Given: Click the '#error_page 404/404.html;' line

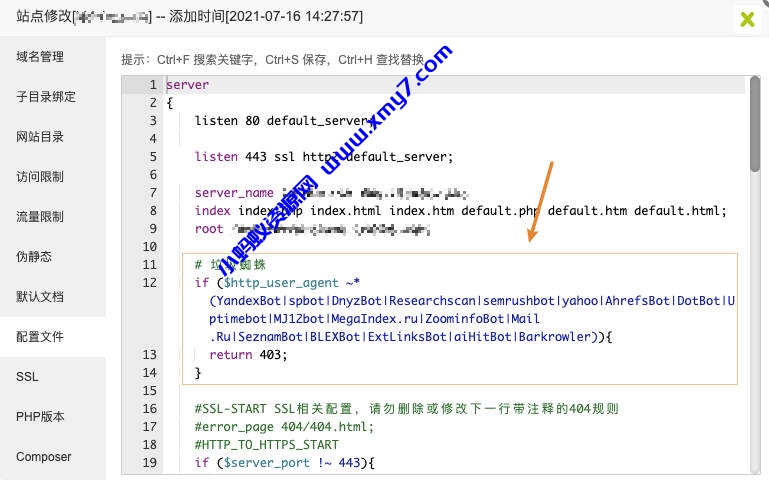Looking at the screenshot, I should coord(284,427).
